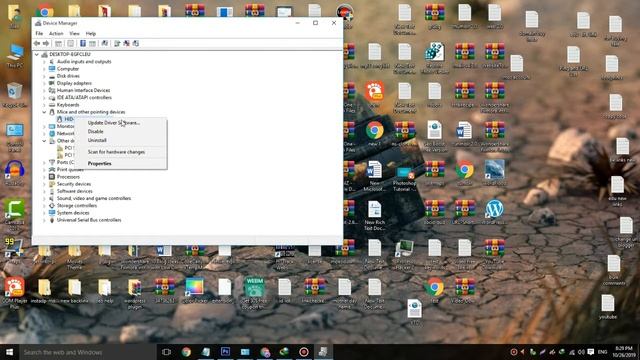Expand the IDE ATA/ATAPI controllers node

(44, 98)
